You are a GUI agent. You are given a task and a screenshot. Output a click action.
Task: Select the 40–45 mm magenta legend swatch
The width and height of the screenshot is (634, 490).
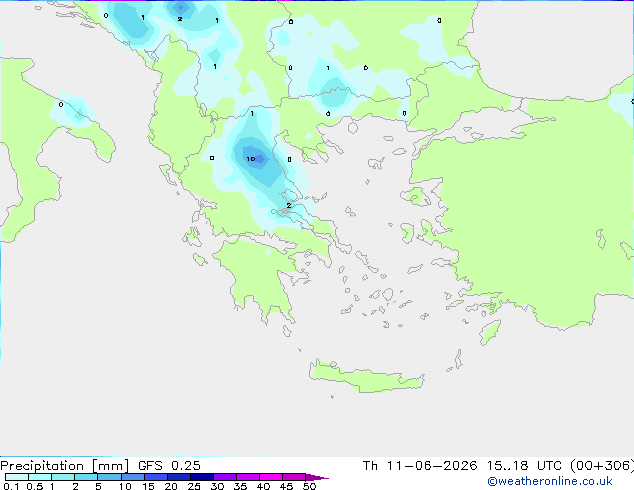pos(271,477)
